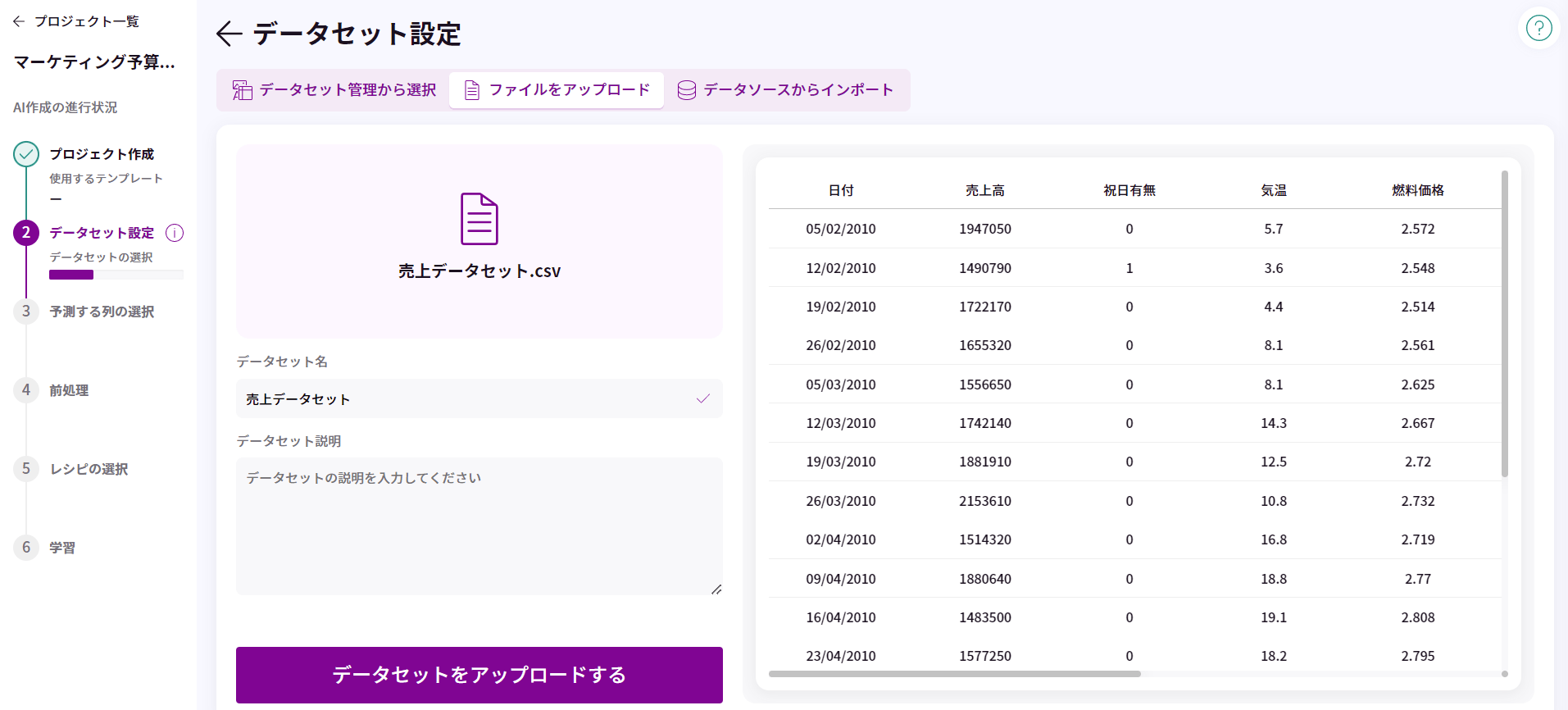This screenshot has width=1568, height=710.
Task: Open the データソースからインポート tab
Action: coord(785,90)
